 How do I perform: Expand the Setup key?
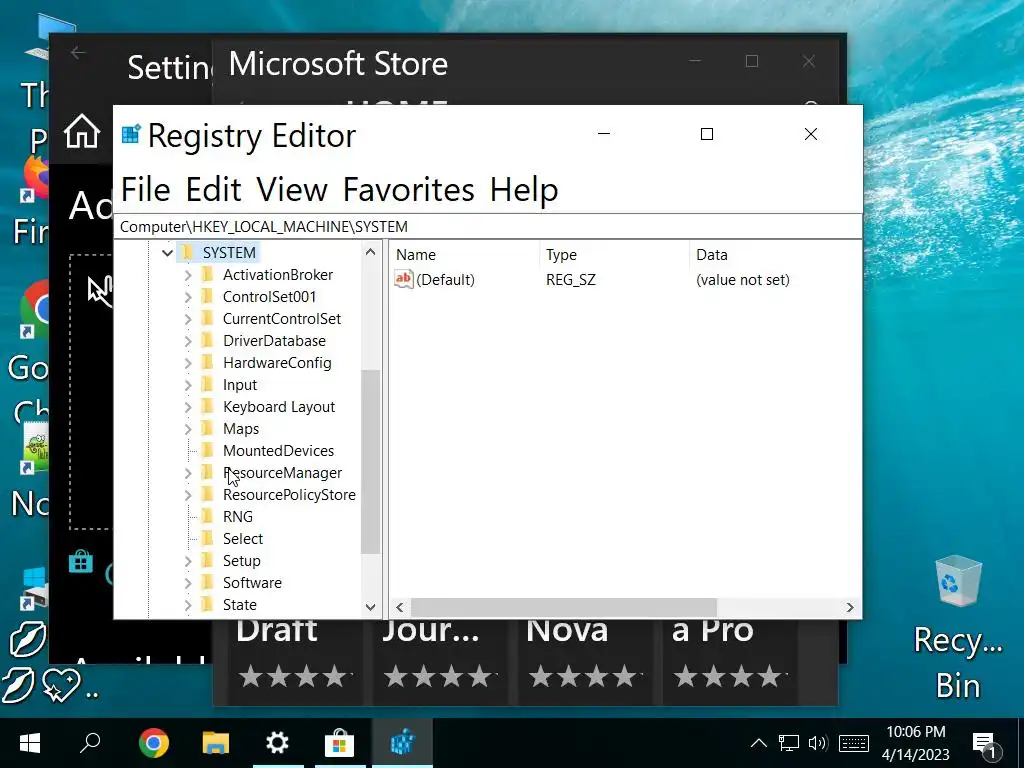(187, 561)
